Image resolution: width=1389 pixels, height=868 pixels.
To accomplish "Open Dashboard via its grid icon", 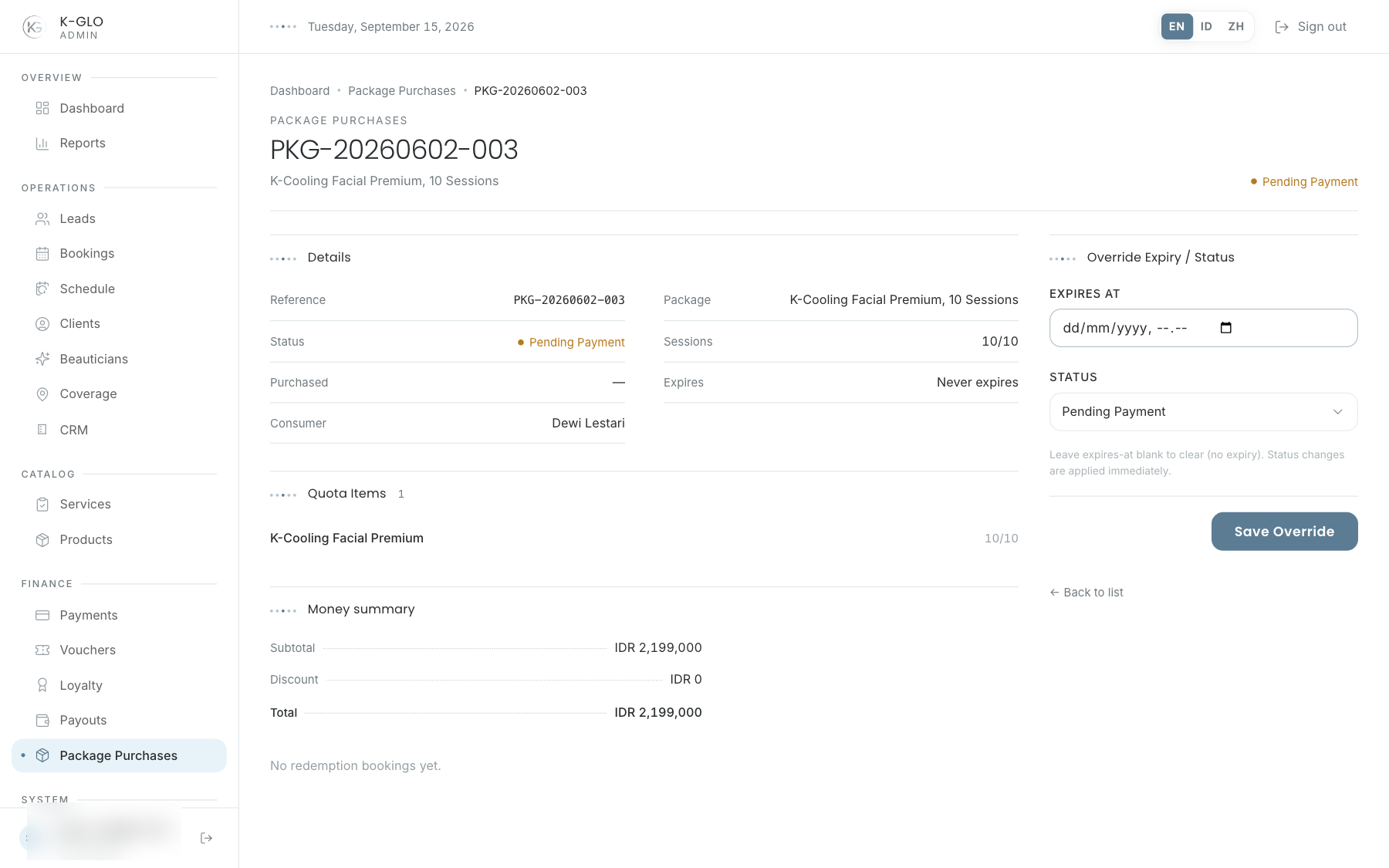I will tap(42, 108).
